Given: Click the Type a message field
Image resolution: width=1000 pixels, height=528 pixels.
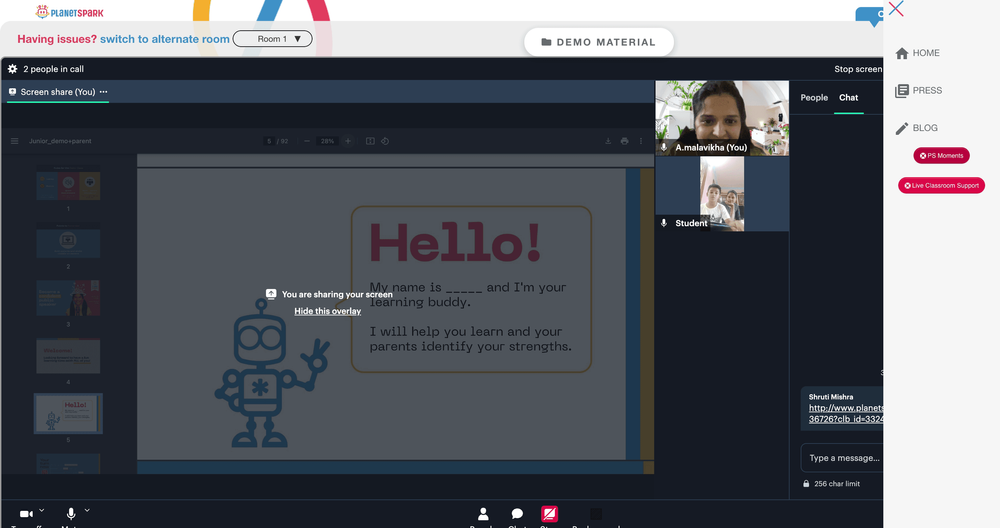Looking at the screenshot, I should (842, 458).
